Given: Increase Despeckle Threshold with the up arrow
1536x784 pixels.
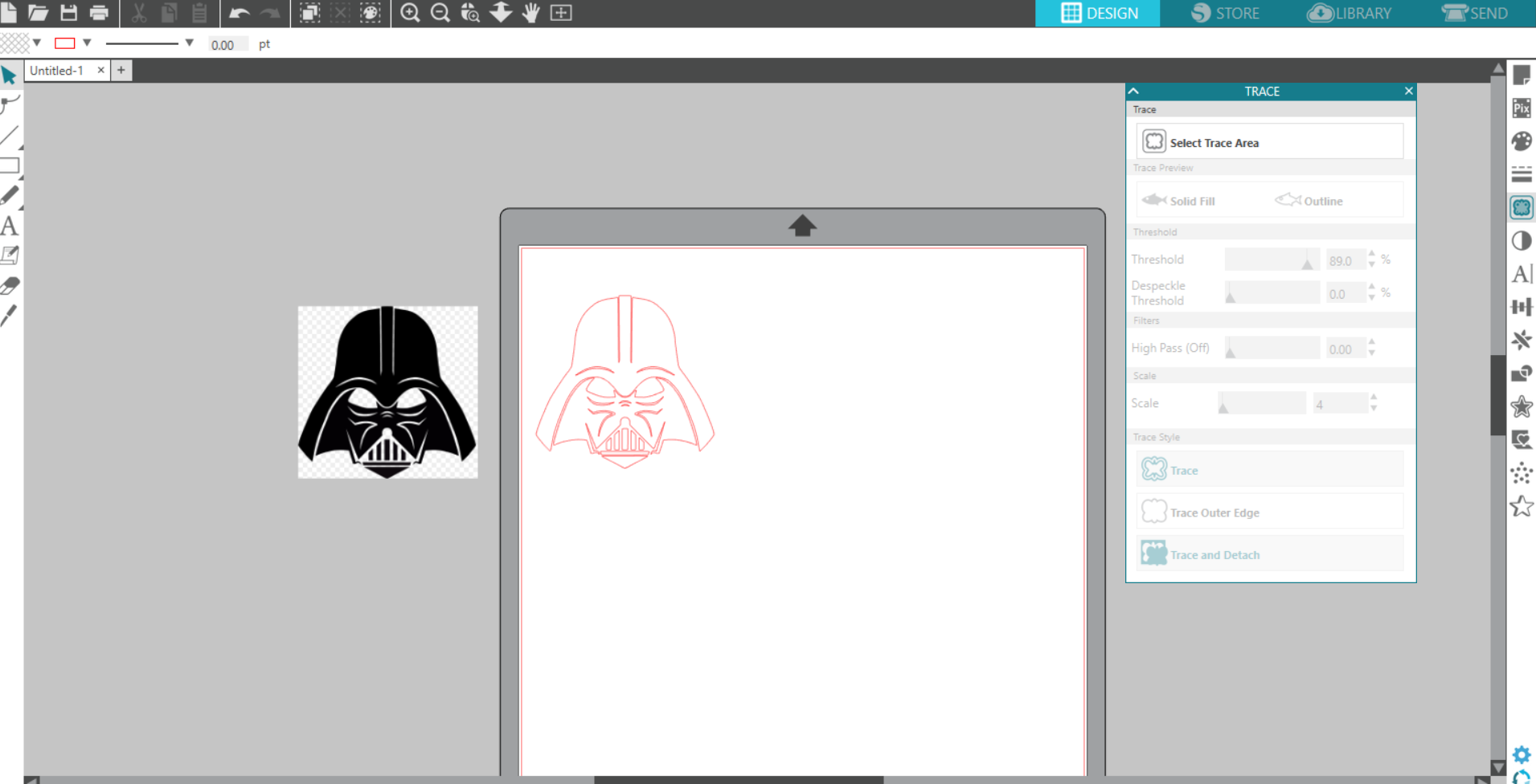Looking at the screenshot, I should [x=1372, y=287].
